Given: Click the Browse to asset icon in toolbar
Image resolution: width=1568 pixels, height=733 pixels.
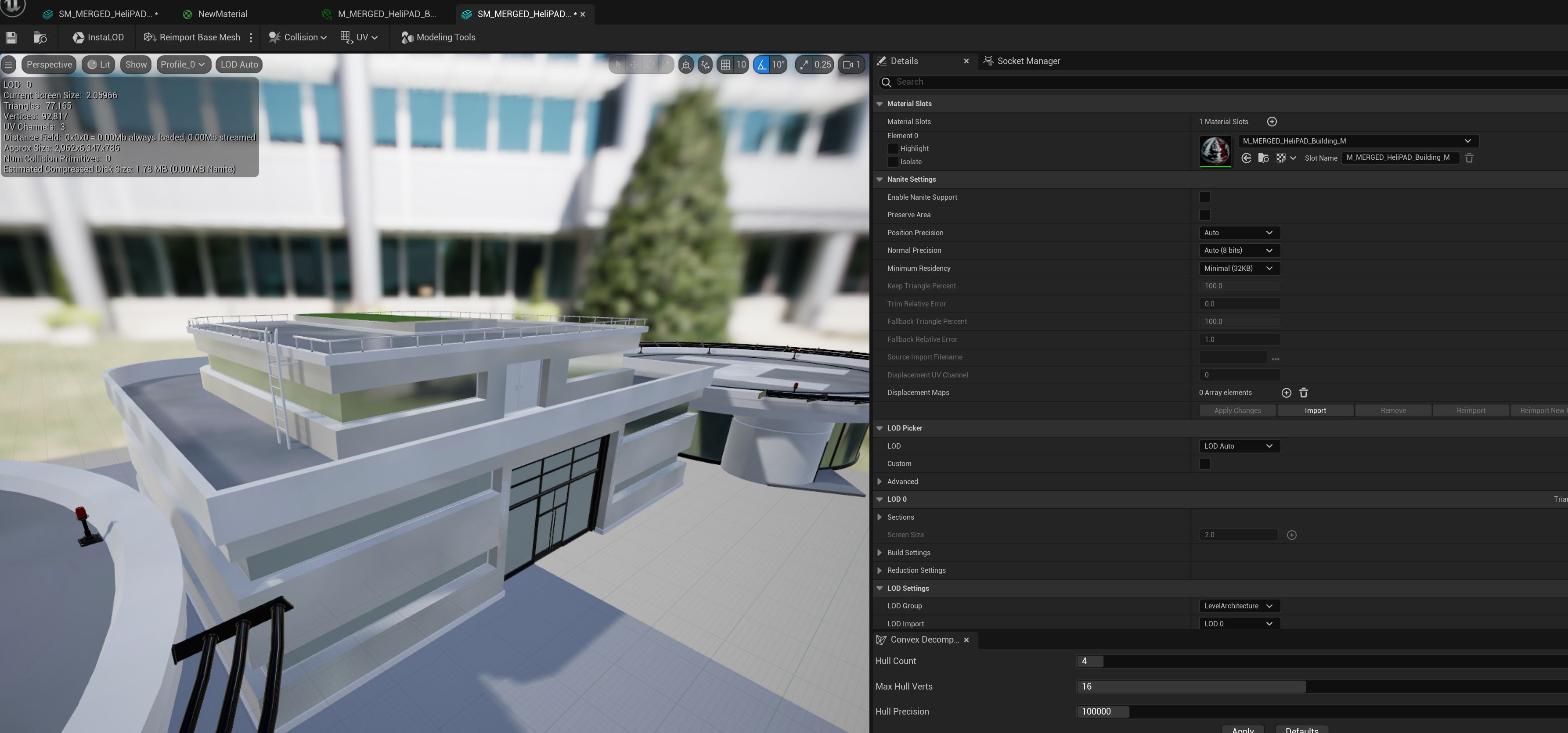Looking at the screenshot, I should pyautogui.click(x=40, y=38).
